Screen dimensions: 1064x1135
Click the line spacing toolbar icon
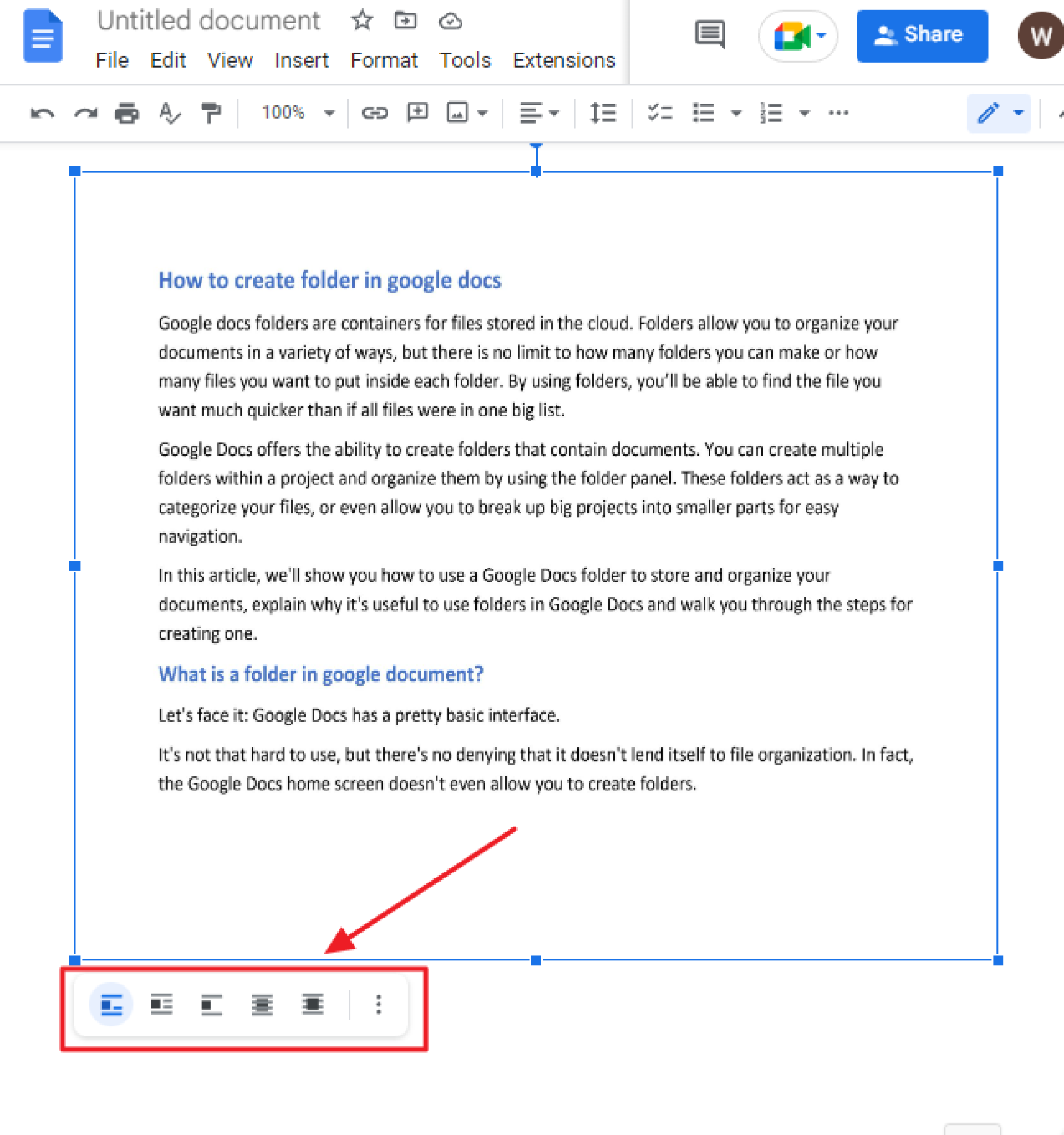click(600, 112)
